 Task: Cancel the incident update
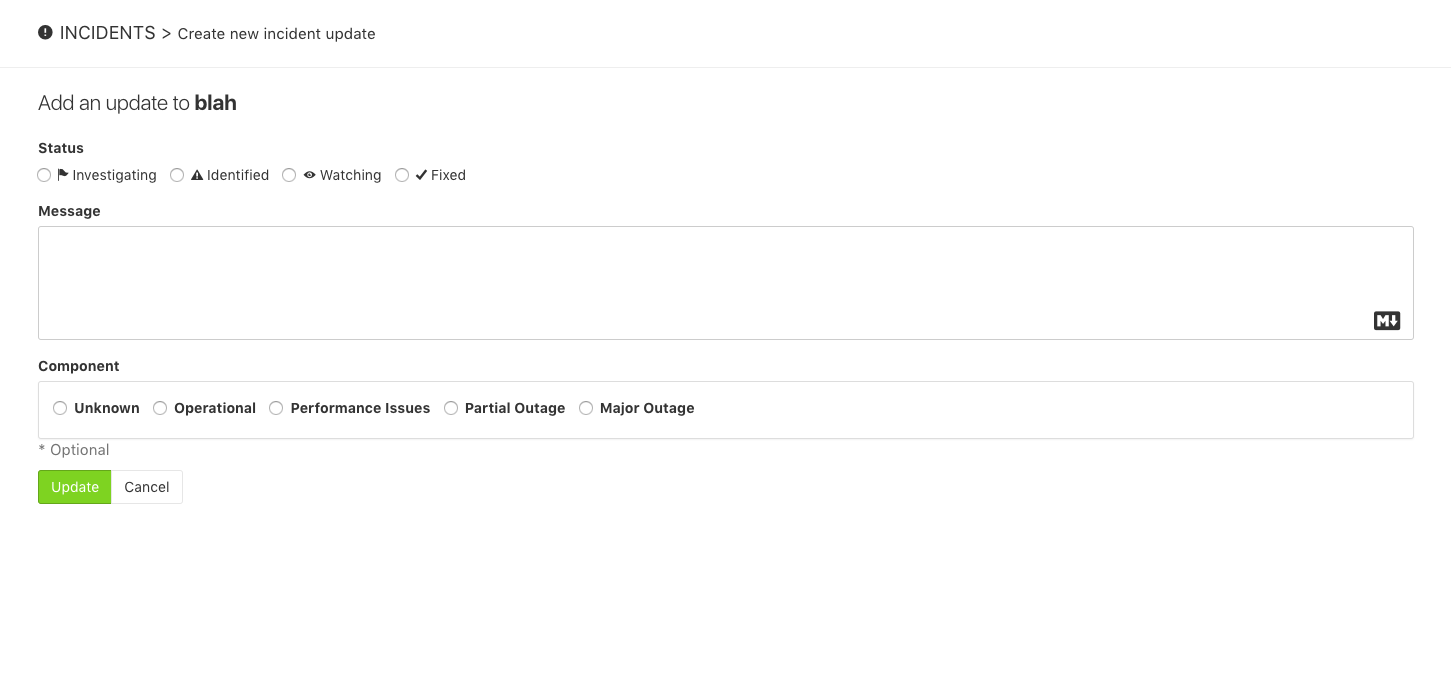pos(146,487)
